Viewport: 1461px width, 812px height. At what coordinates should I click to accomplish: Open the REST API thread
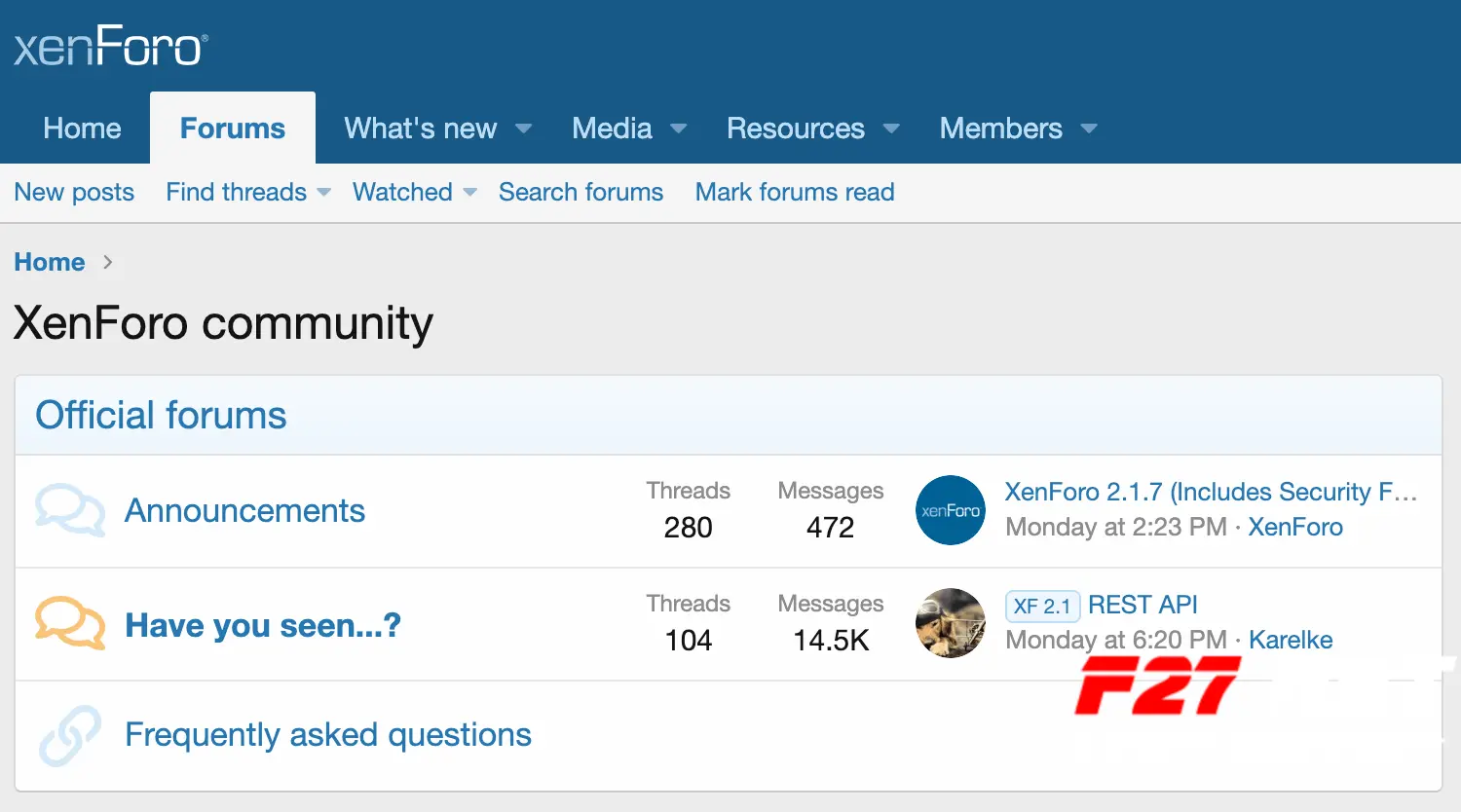coord(1143,605)
